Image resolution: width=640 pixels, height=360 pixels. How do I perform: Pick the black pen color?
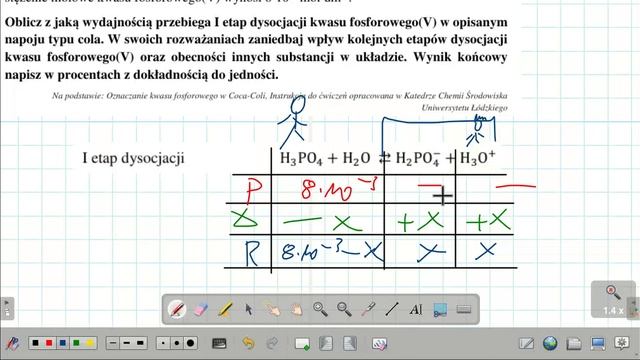pyautogui.click(x=36, y=343)
